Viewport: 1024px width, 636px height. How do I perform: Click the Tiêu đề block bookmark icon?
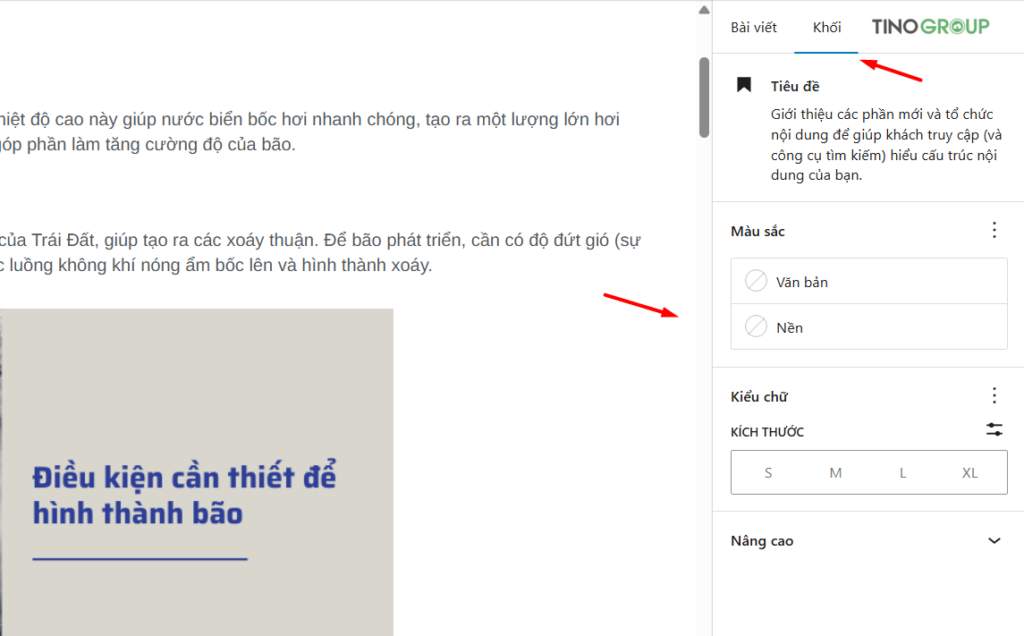pyautogui.click(x=744, y=85)
